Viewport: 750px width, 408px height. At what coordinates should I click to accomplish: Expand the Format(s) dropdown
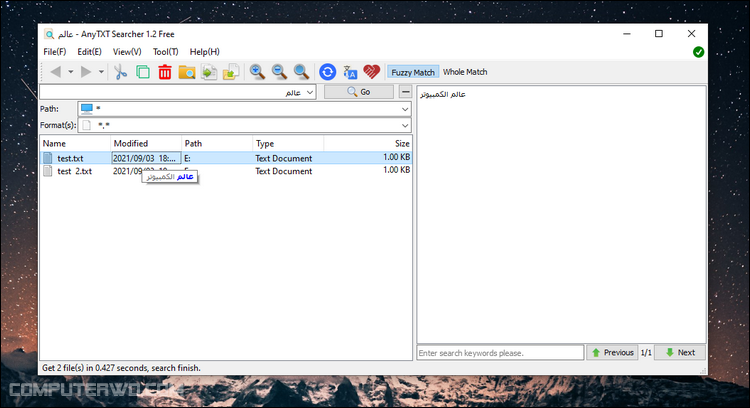click(x=405, y=125)
